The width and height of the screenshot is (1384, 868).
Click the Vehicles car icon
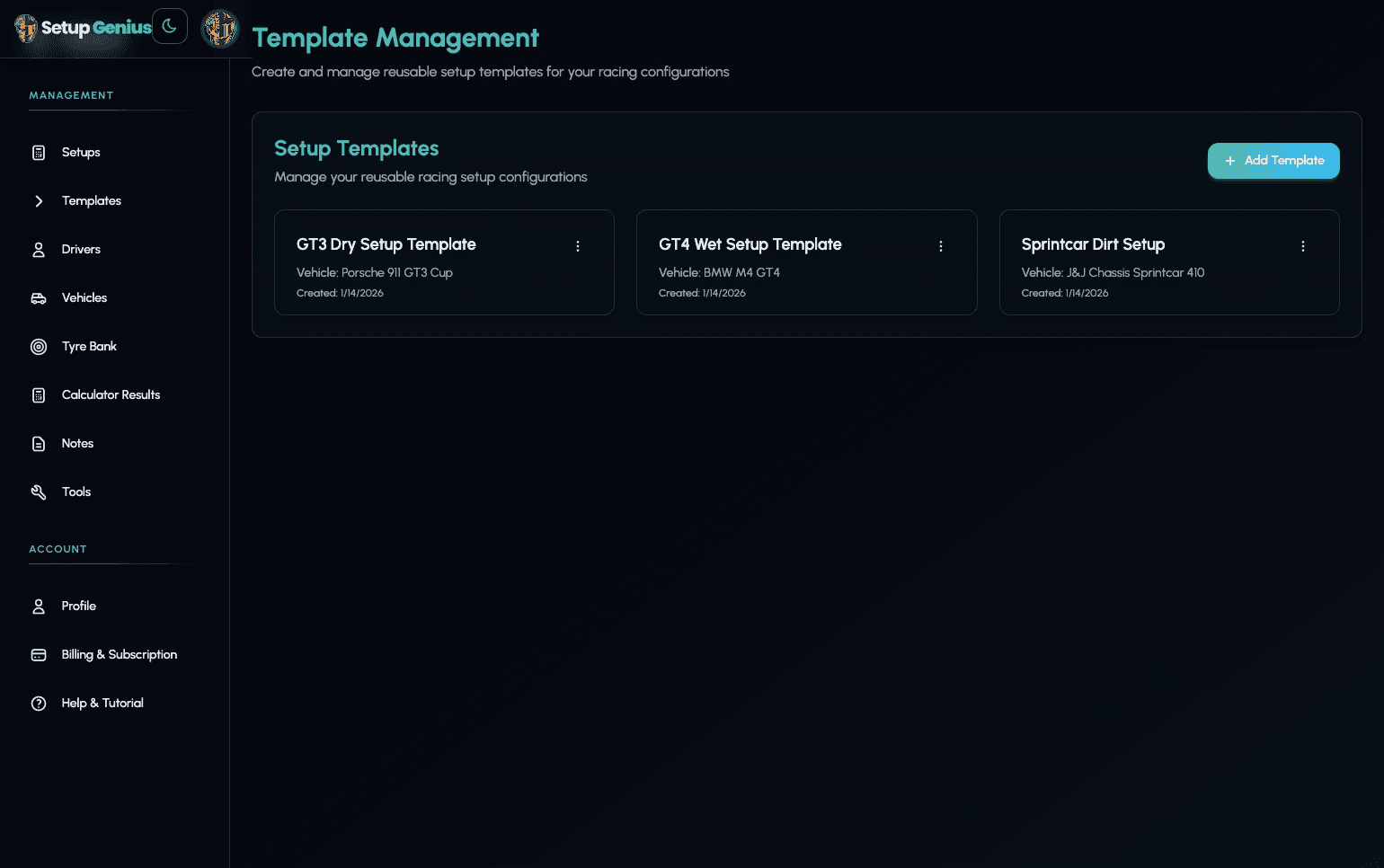[39, 298]
